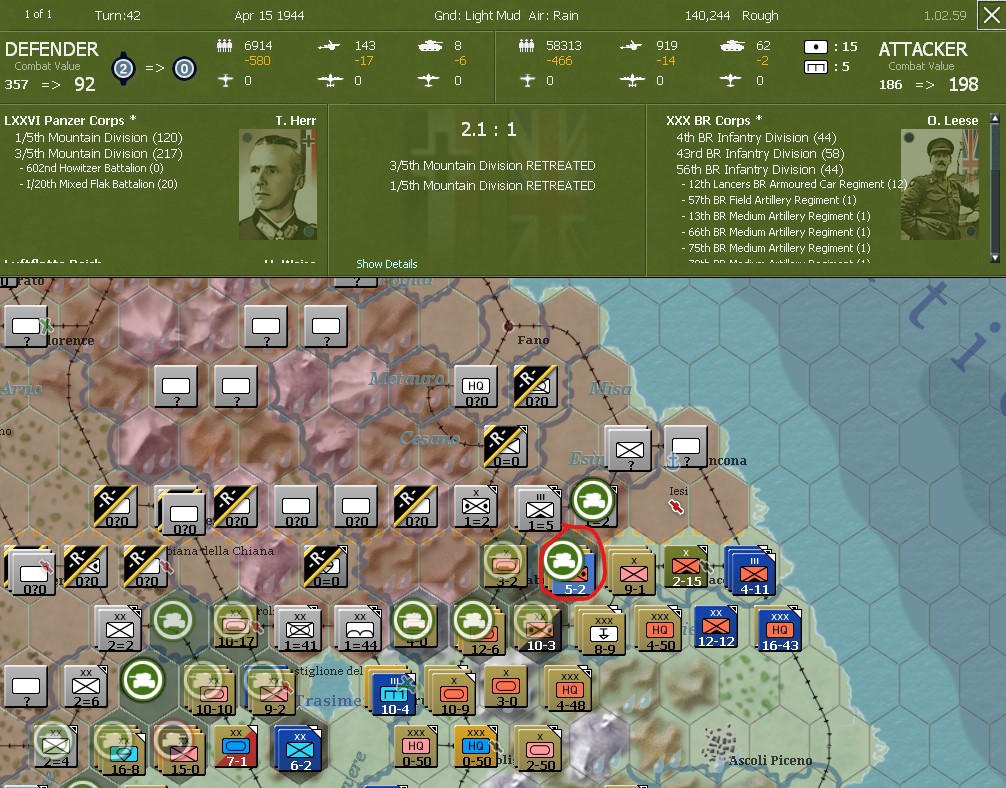
Task: Click defender fort level 2 badge
Action: point(124,67)
